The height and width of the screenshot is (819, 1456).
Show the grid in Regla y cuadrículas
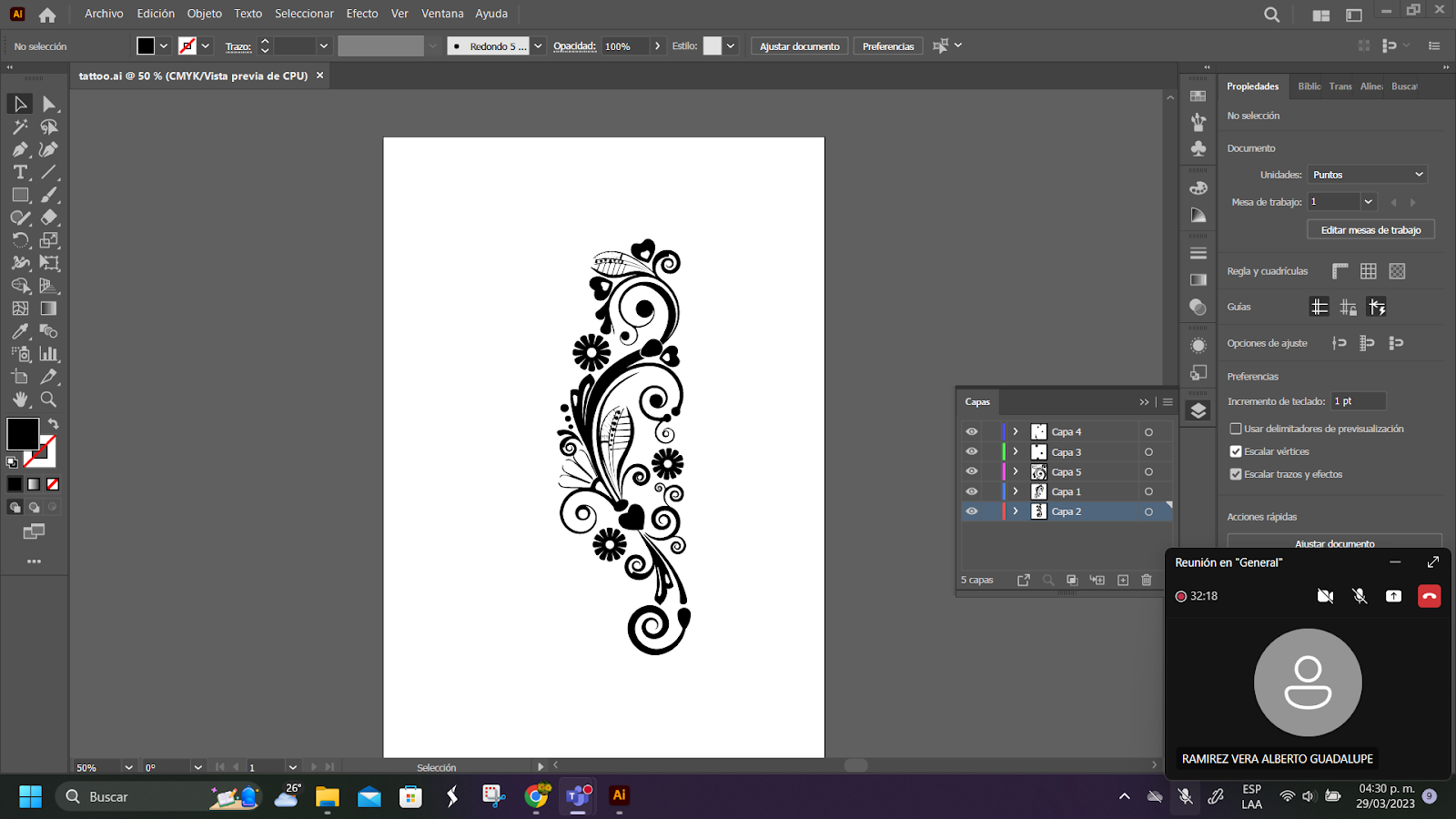[1369, 271]
